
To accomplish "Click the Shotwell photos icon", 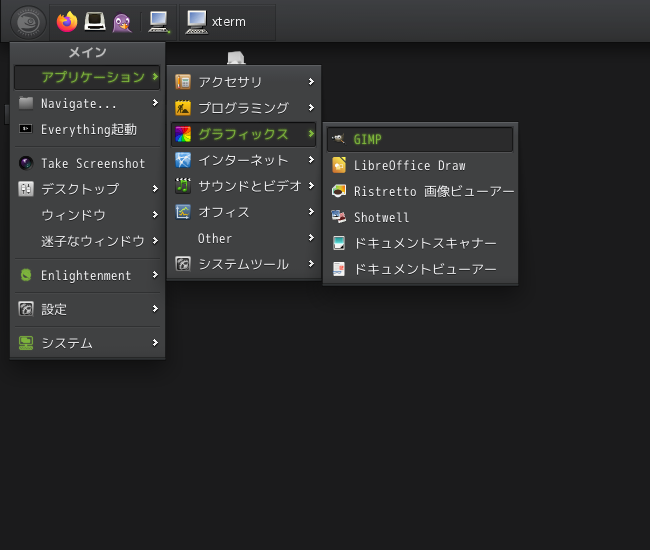I will pos(339,217).
